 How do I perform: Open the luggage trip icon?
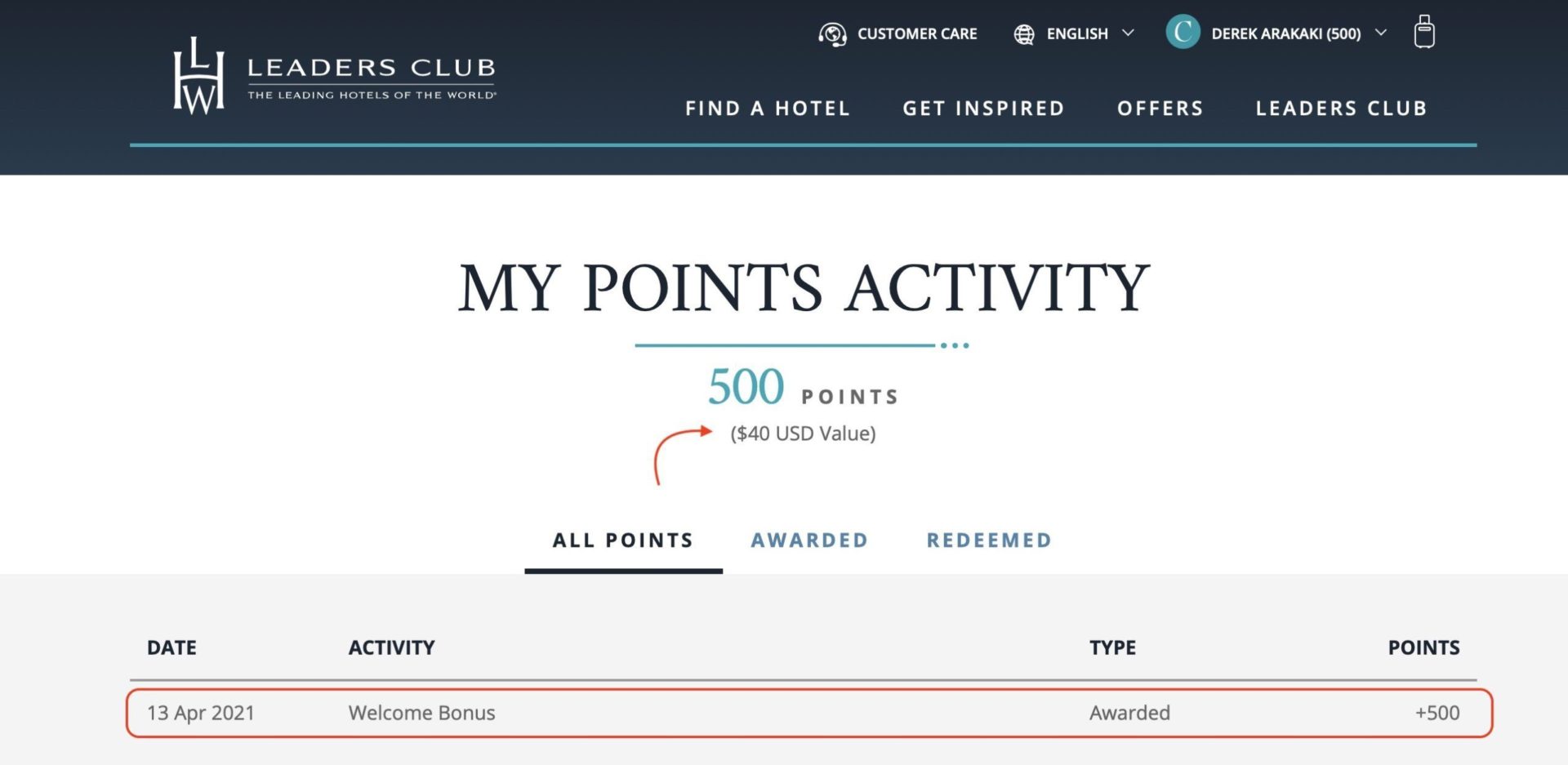coord(1424,32)
